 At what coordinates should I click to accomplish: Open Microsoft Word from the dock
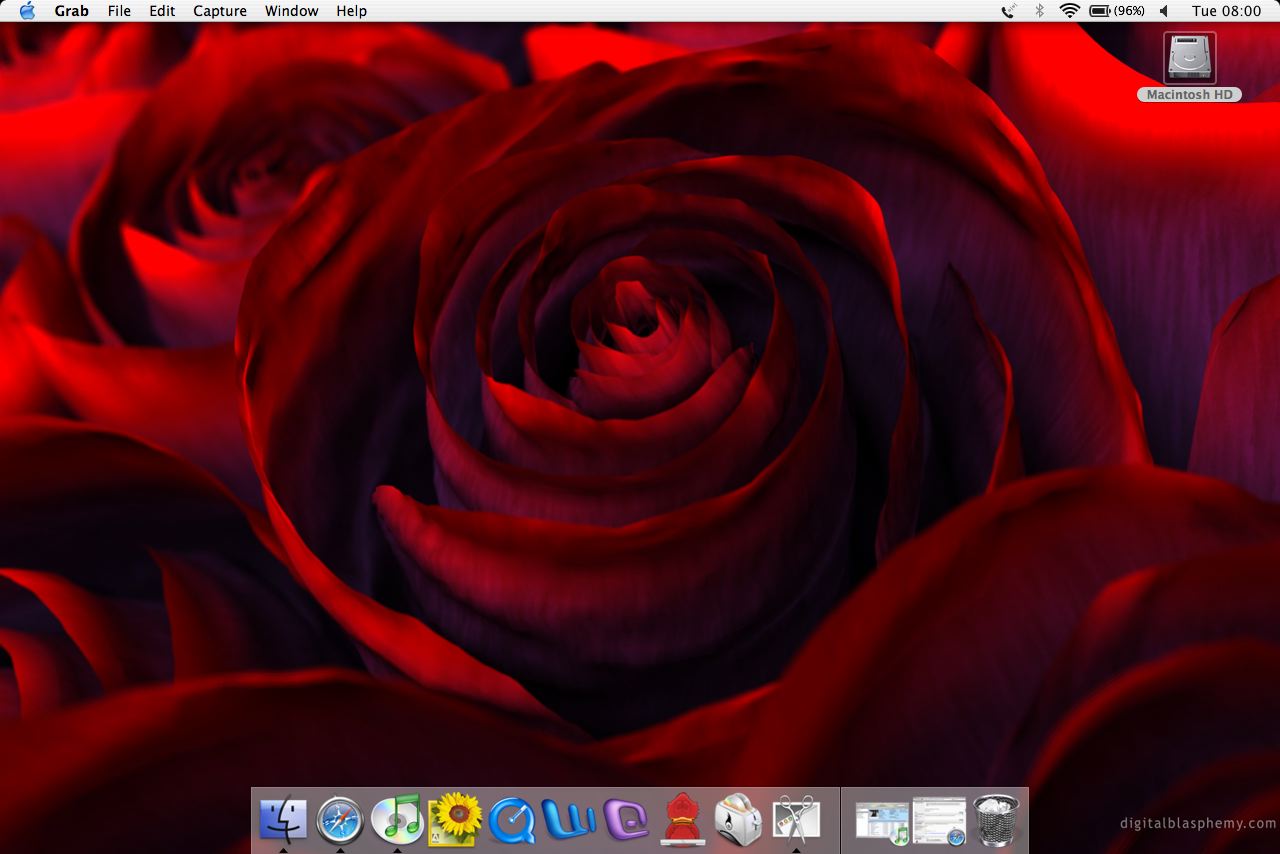(569, 819)
